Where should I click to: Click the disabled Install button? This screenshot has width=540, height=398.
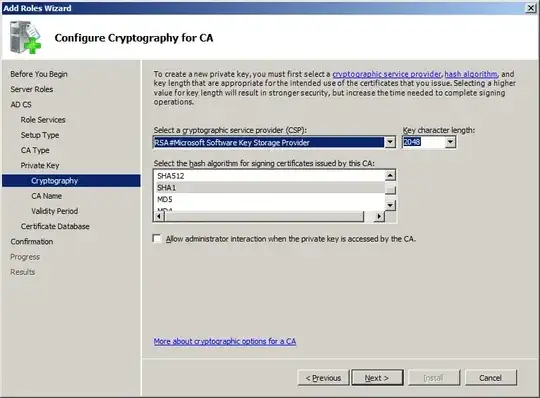tap(434, 378)
